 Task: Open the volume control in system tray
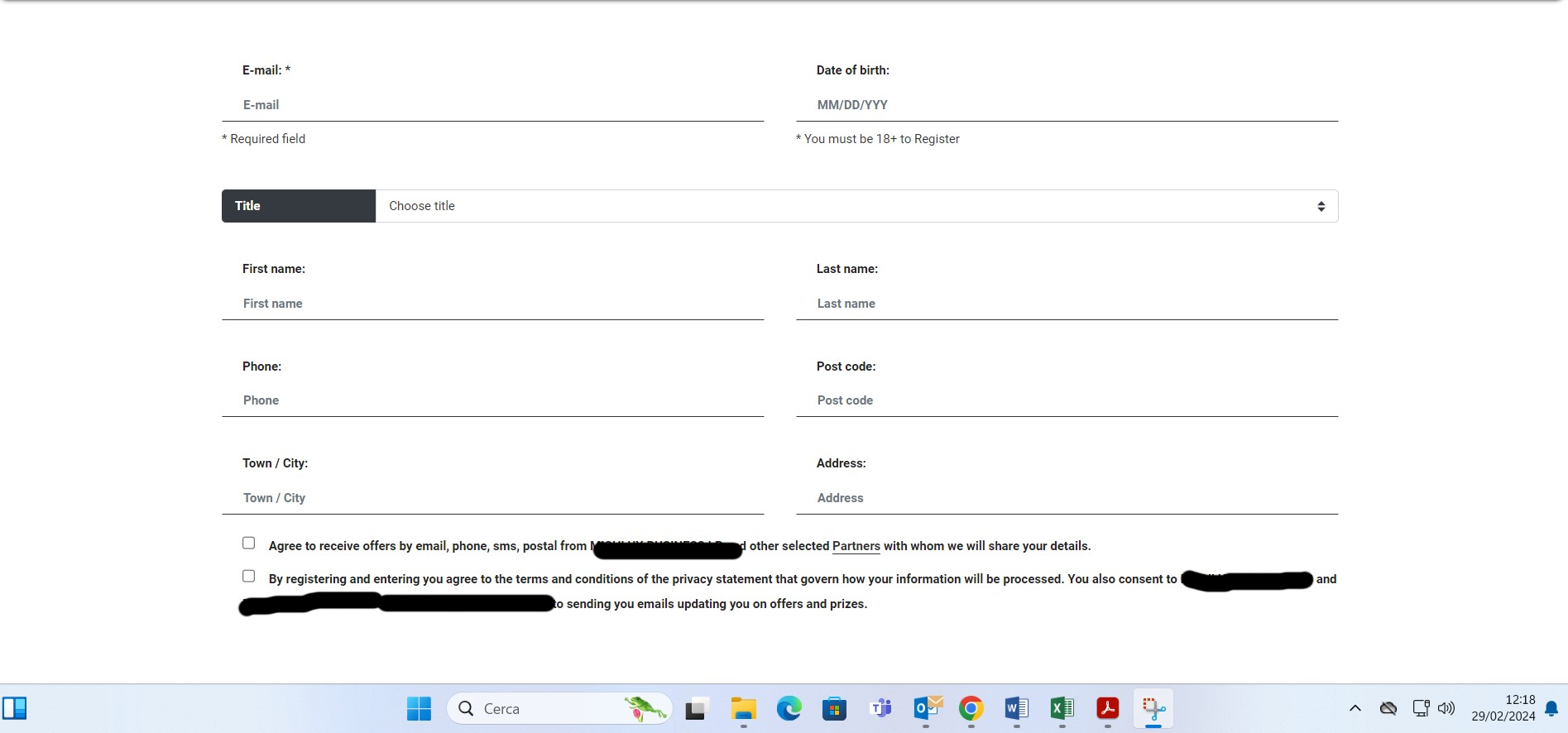click(x=1446, y=708)
